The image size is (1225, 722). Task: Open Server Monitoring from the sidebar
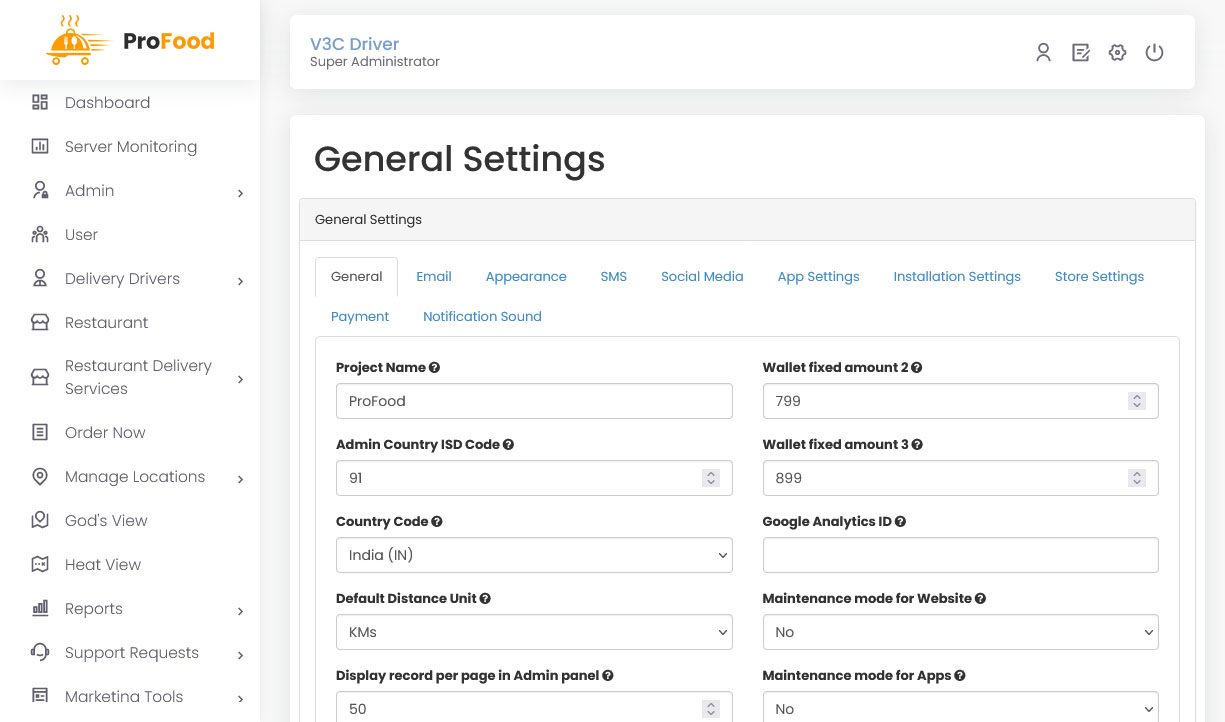130,147
